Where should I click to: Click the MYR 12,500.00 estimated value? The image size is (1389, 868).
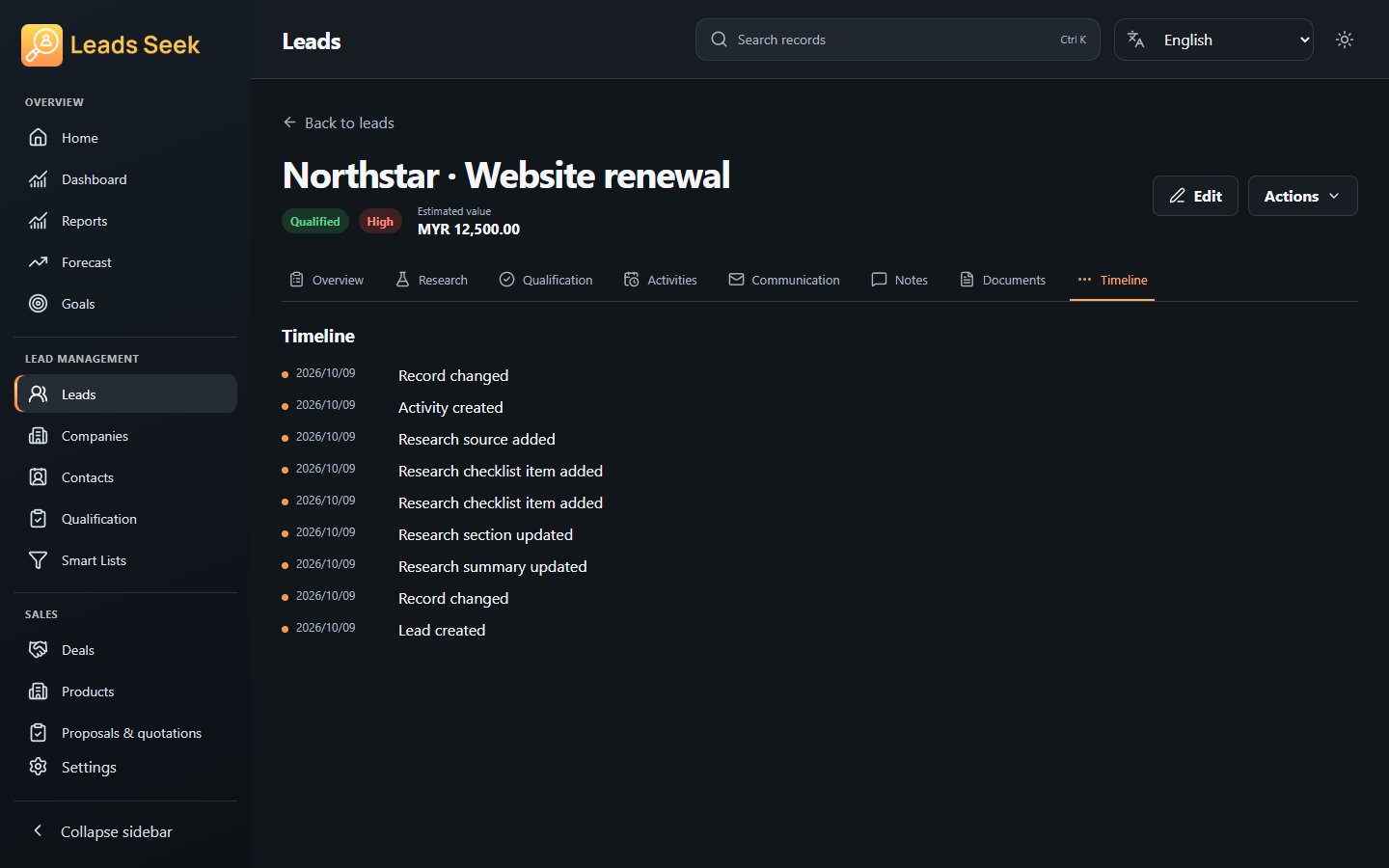coord(469,230)
